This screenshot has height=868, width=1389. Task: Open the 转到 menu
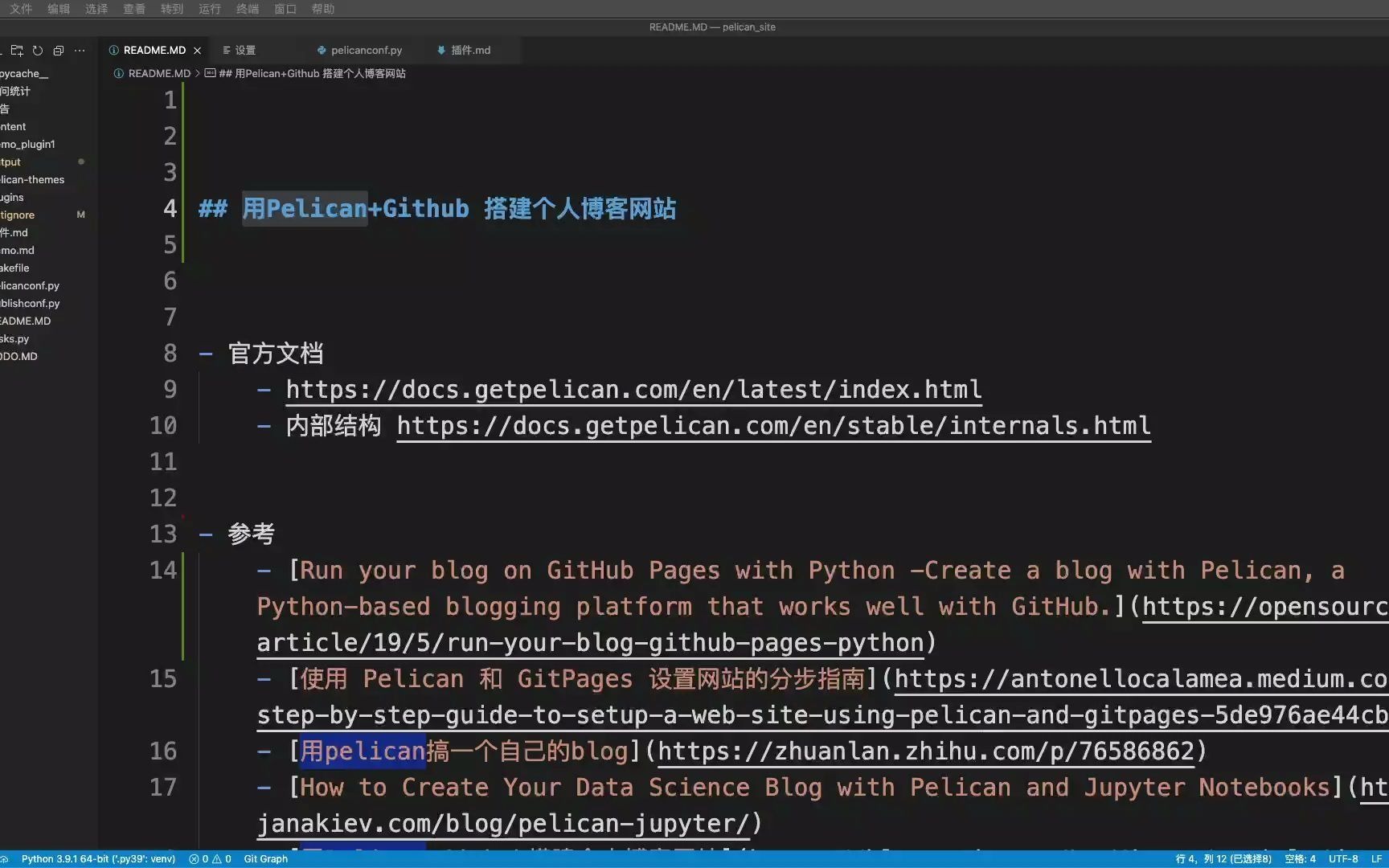point(172,9)
